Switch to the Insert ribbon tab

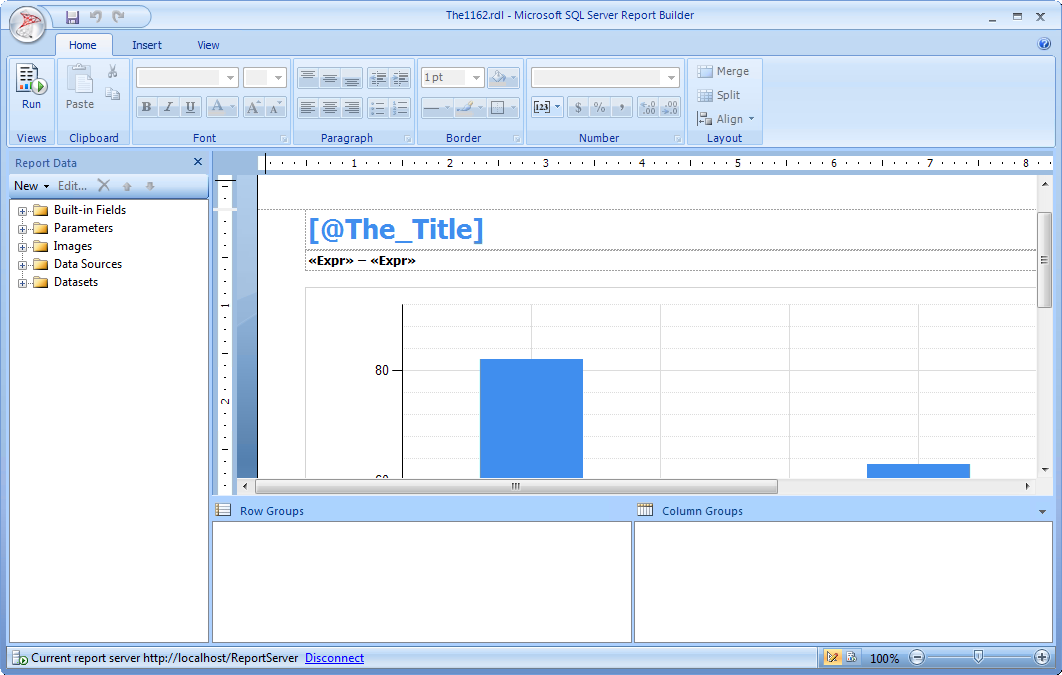tap(147, 44)
